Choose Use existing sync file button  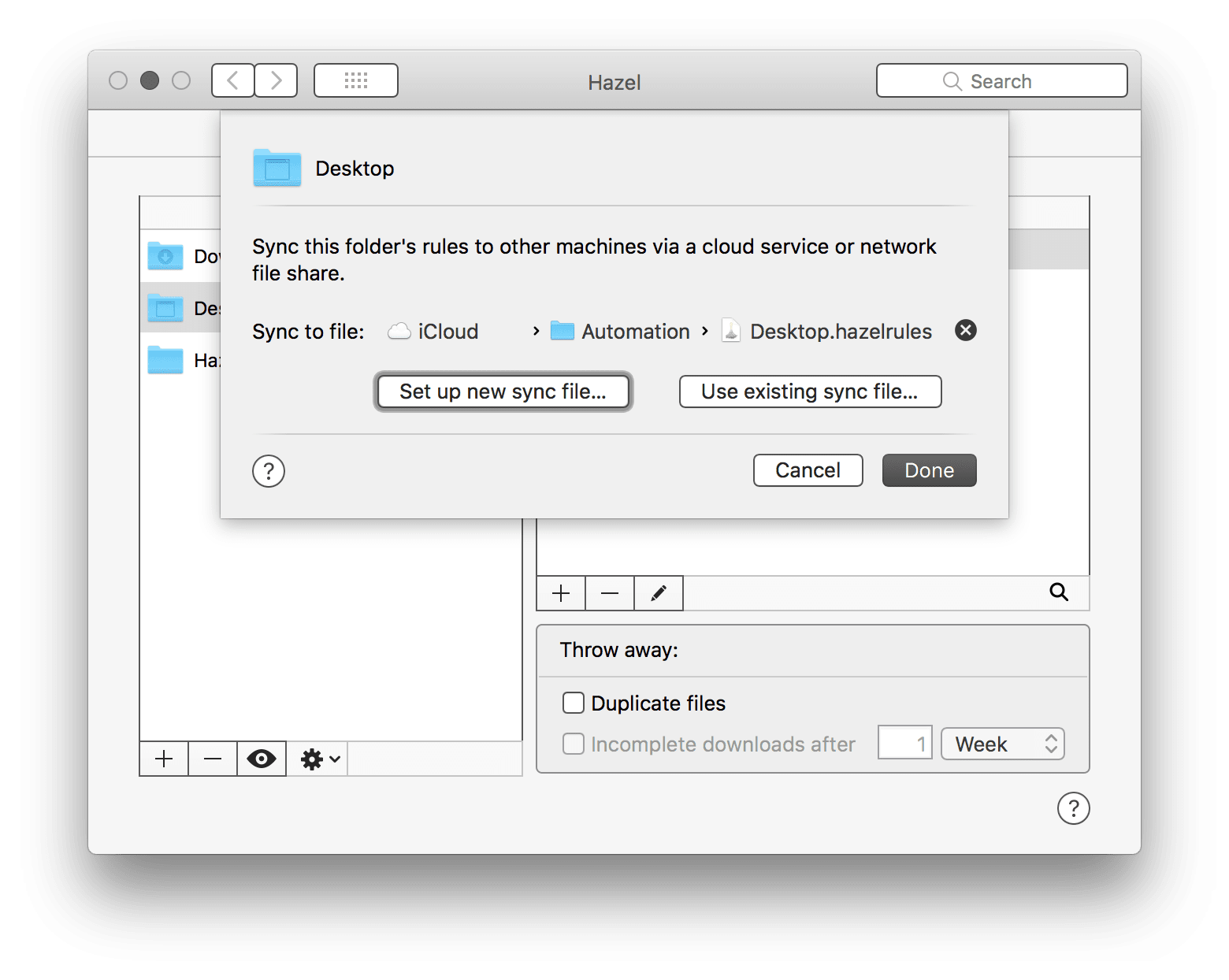pyautogui.click(x=810, y=392)
